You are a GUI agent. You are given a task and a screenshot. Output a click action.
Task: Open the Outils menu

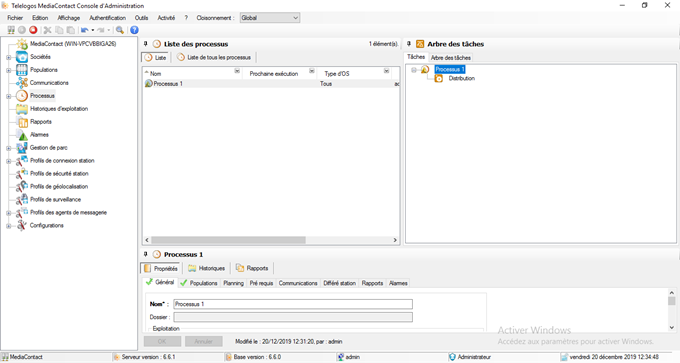[x=141, y=18]
